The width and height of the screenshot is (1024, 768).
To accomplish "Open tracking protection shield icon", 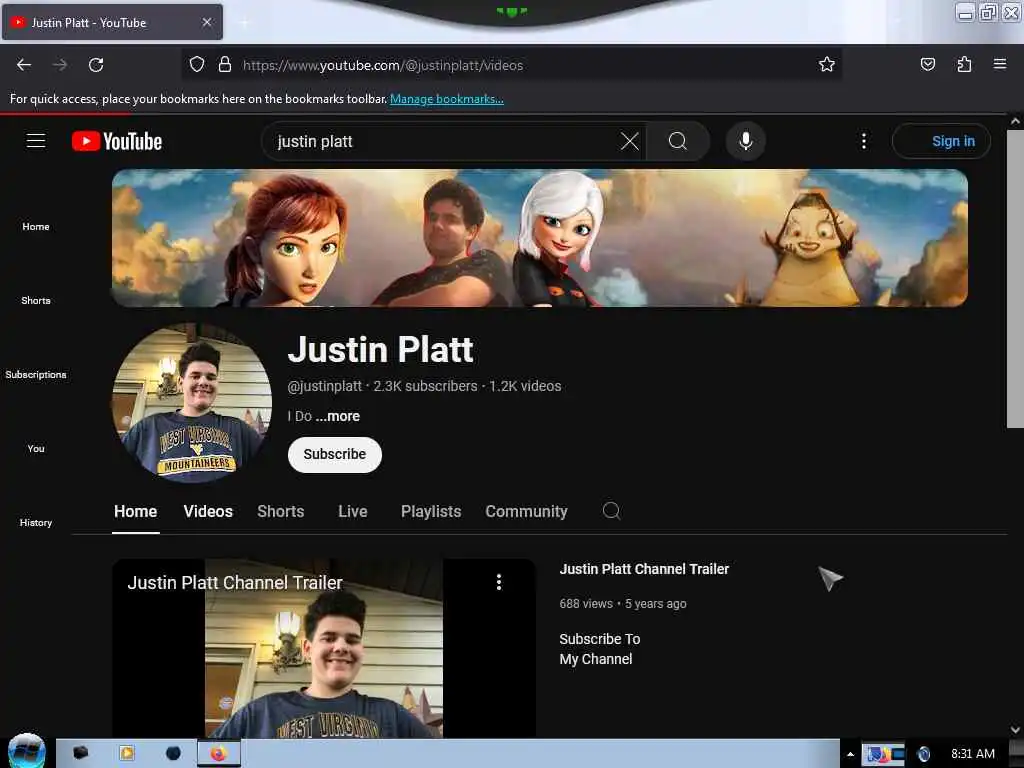I will 197,65.
